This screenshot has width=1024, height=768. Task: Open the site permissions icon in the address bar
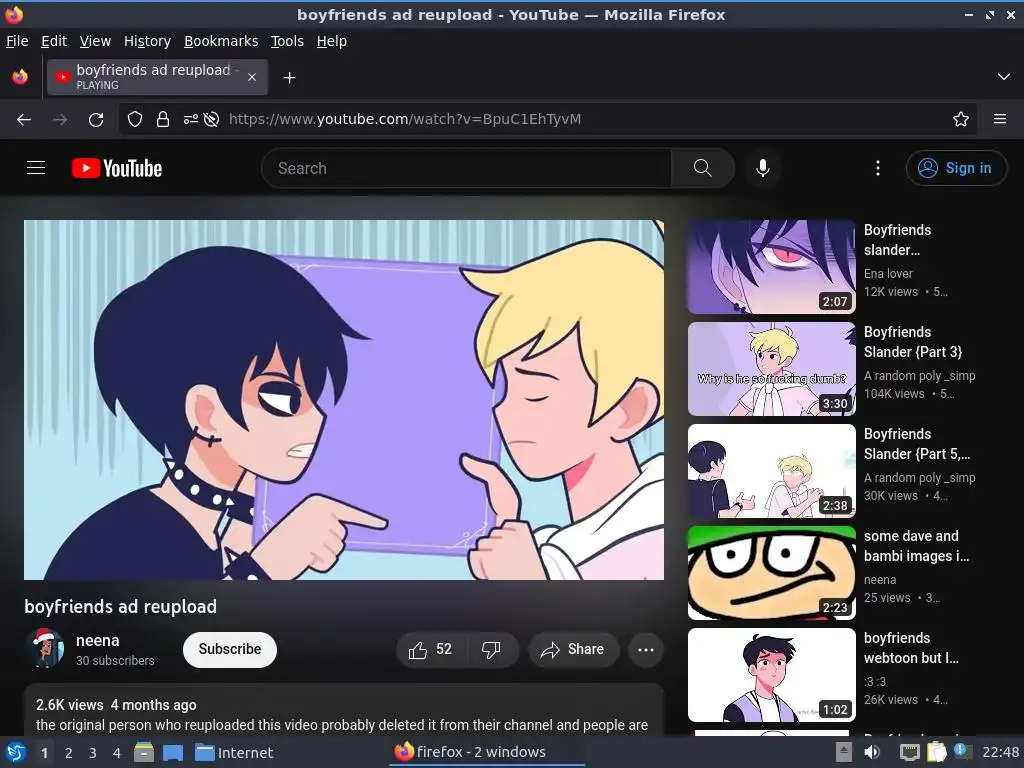coord(191,119)
